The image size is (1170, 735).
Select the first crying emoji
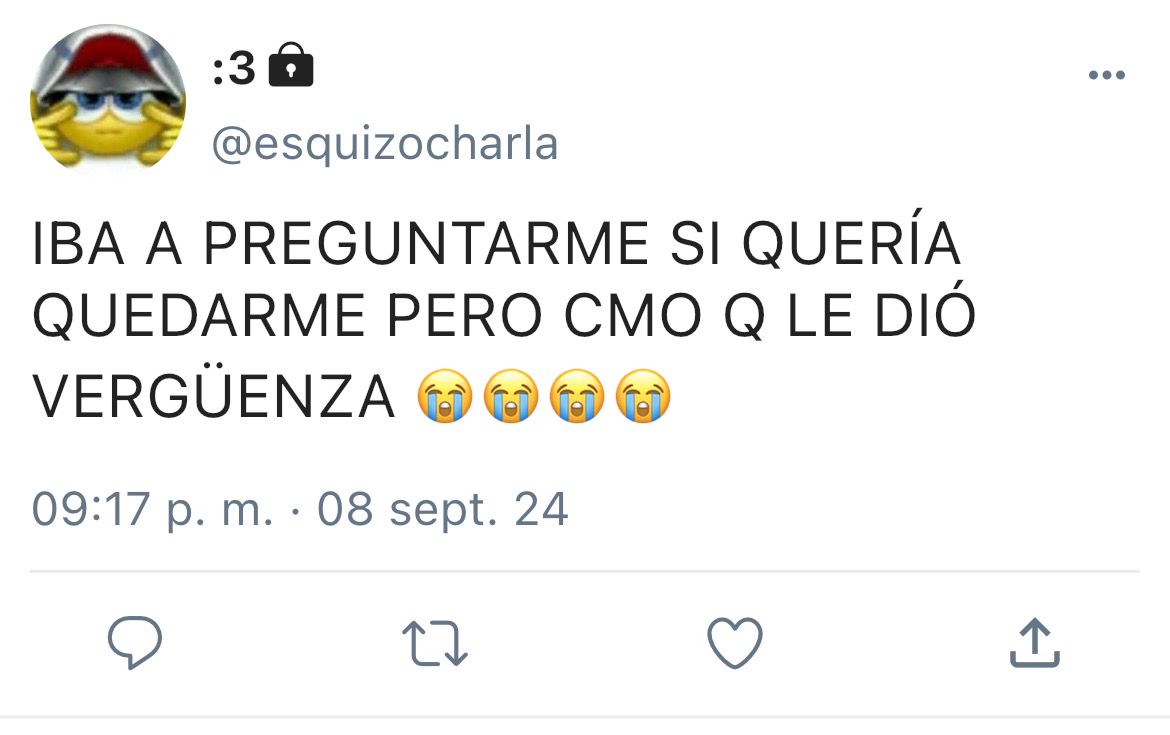click(445, 395)
